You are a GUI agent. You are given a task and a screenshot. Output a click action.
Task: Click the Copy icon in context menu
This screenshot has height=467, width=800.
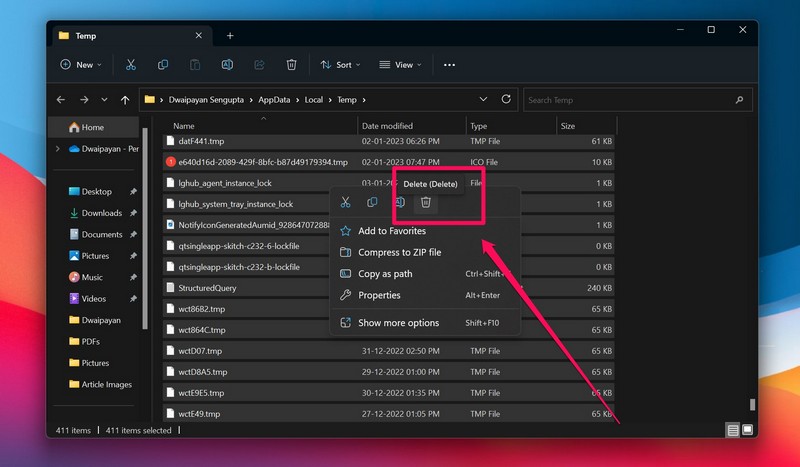pos(372,203)
